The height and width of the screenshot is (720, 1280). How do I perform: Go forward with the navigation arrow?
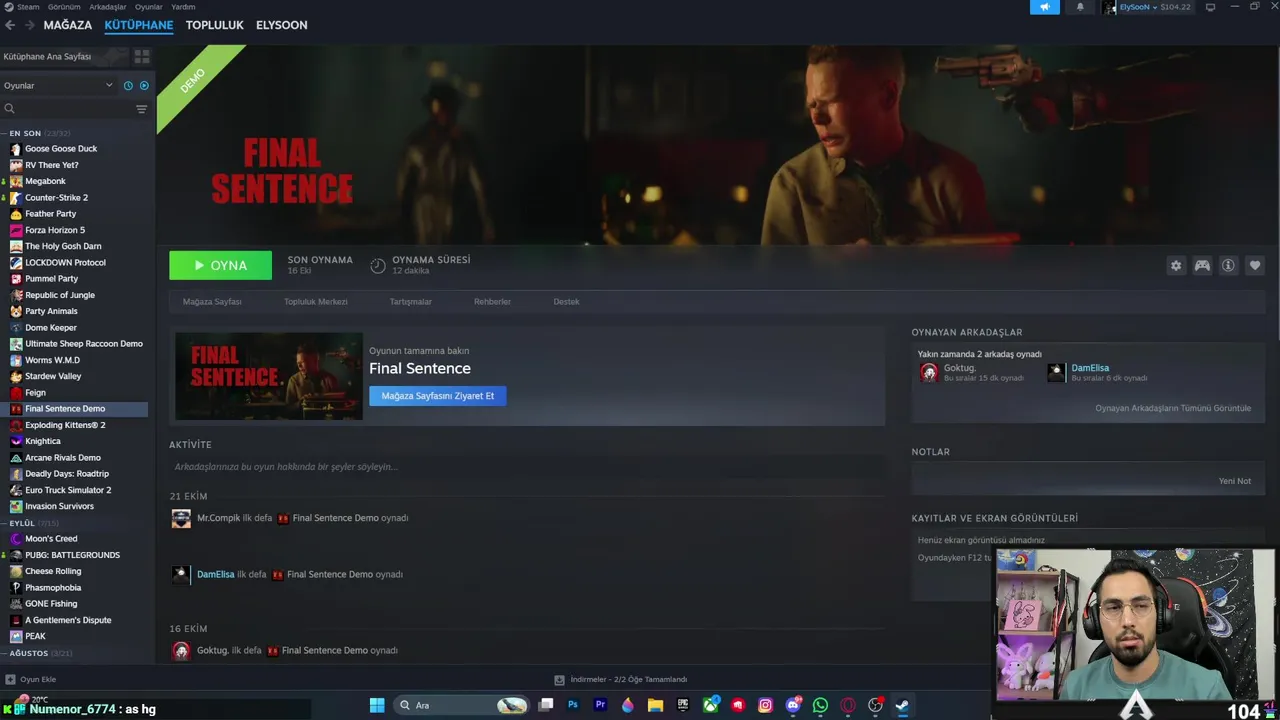[x=29, y=25]
